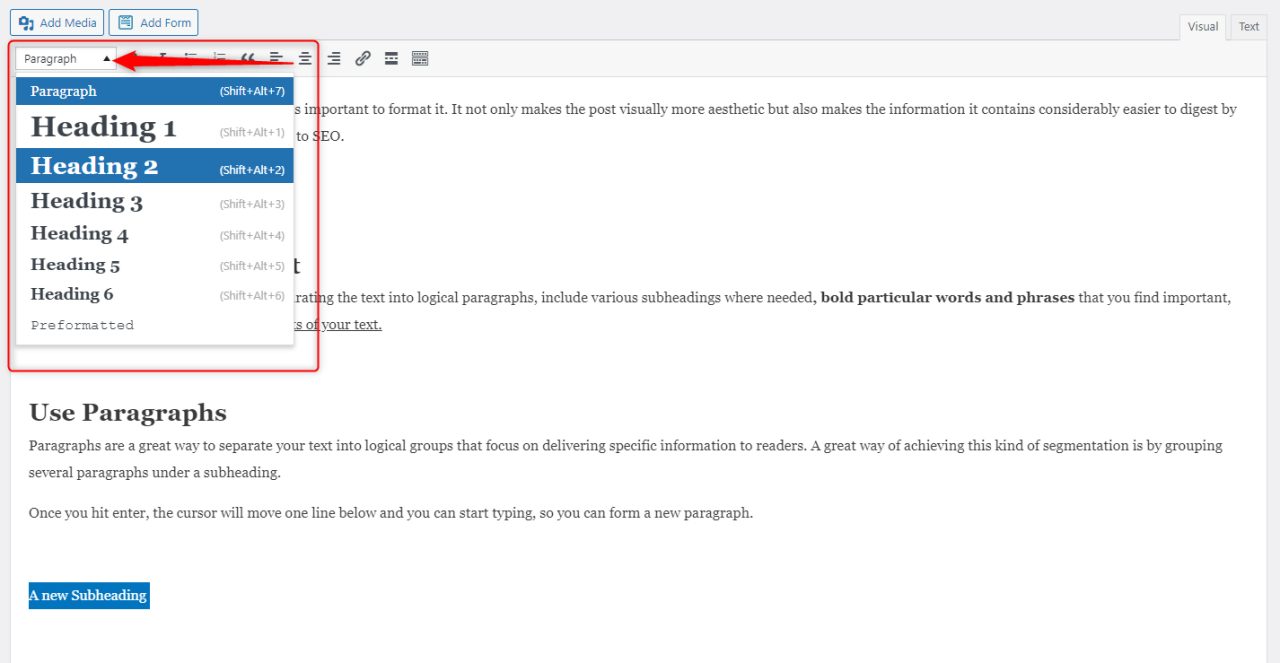Place cursor in the Use Paragraphs heading
The width and height of the screenshot is (1280, 663).
[x=127, y=412]
